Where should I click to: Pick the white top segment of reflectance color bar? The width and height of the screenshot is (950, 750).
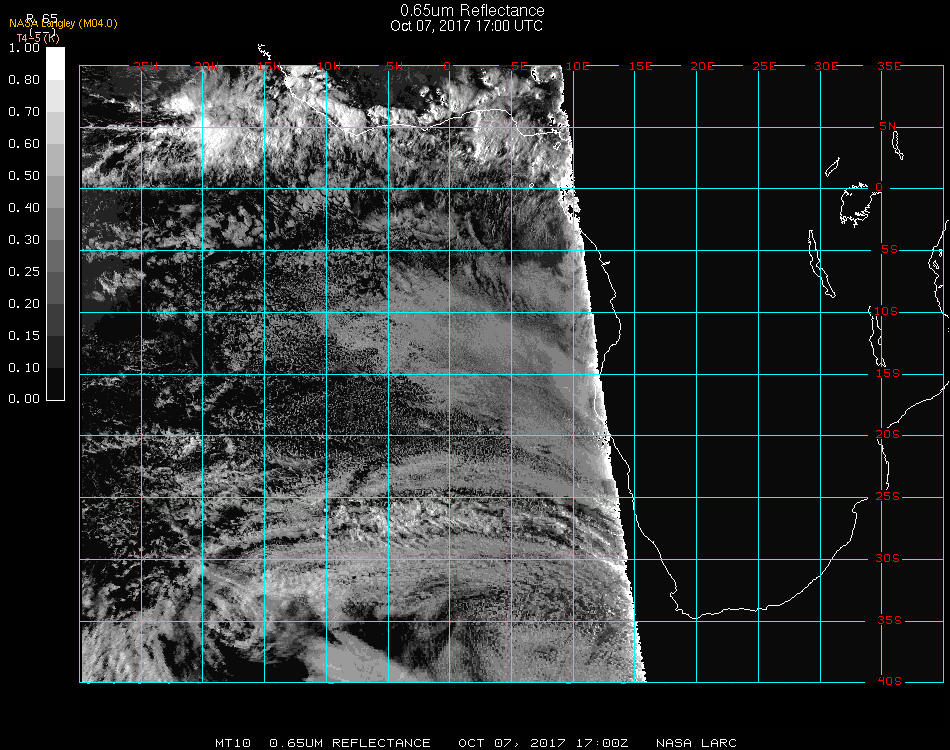[x=55, y=64]
